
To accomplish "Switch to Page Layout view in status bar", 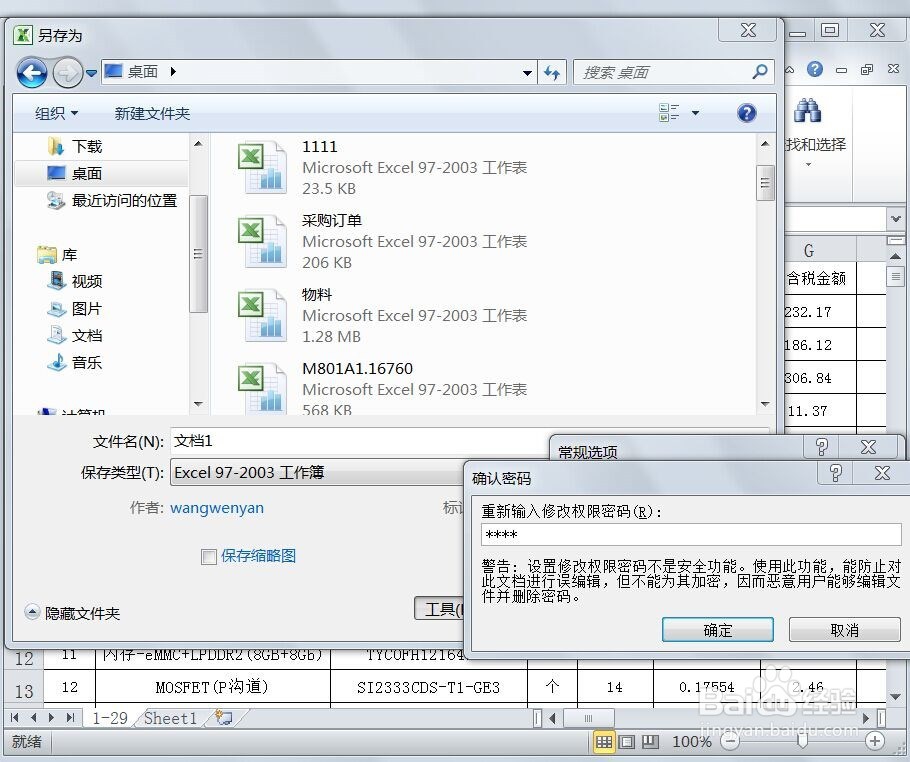I will (627, 742).
